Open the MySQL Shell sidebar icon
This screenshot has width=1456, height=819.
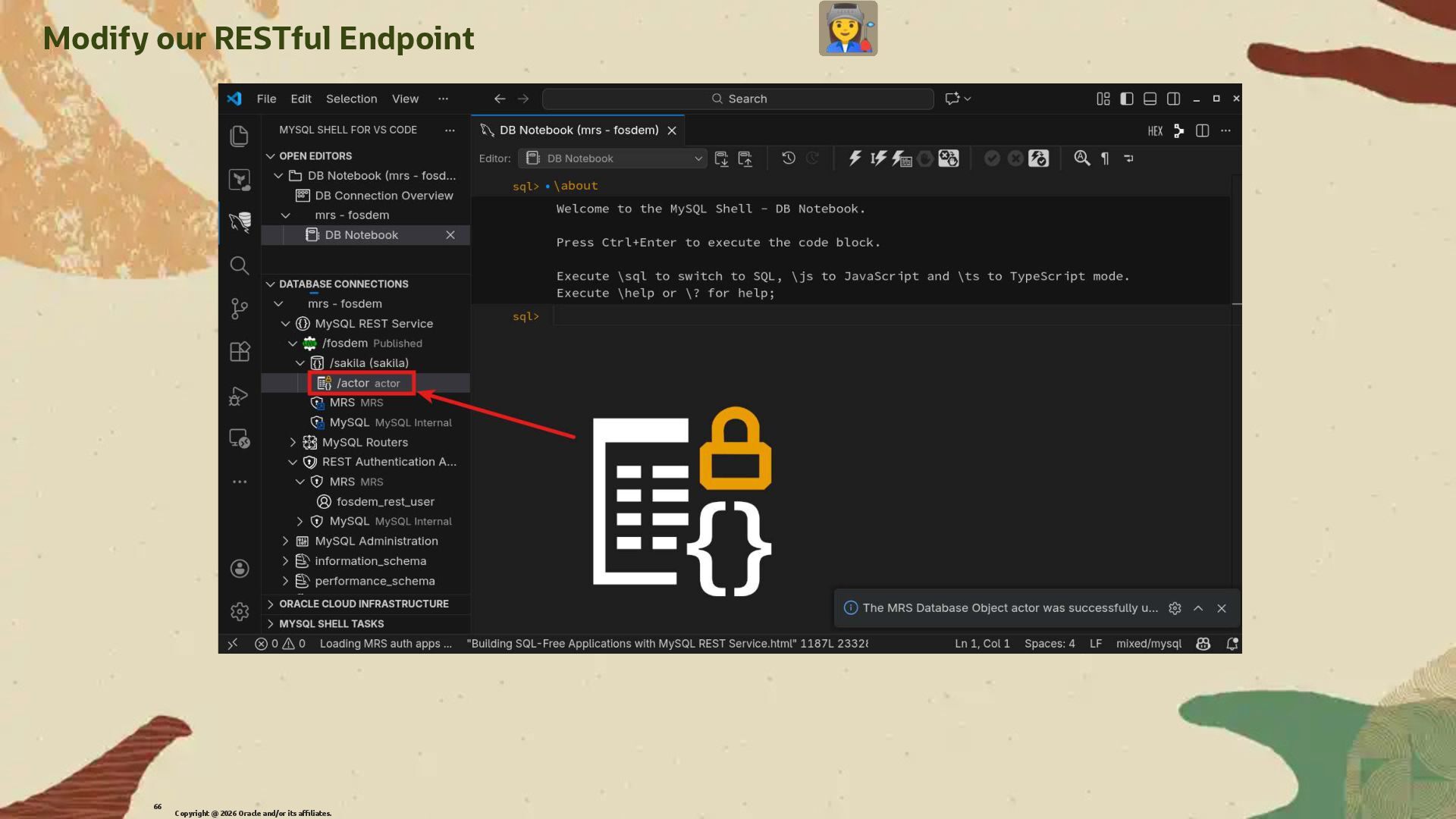(x=240, y=222)
